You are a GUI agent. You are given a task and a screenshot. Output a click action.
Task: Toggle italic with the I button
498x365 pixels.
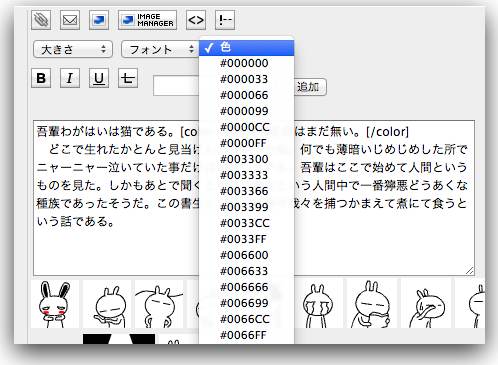click(x=70, y=78)
